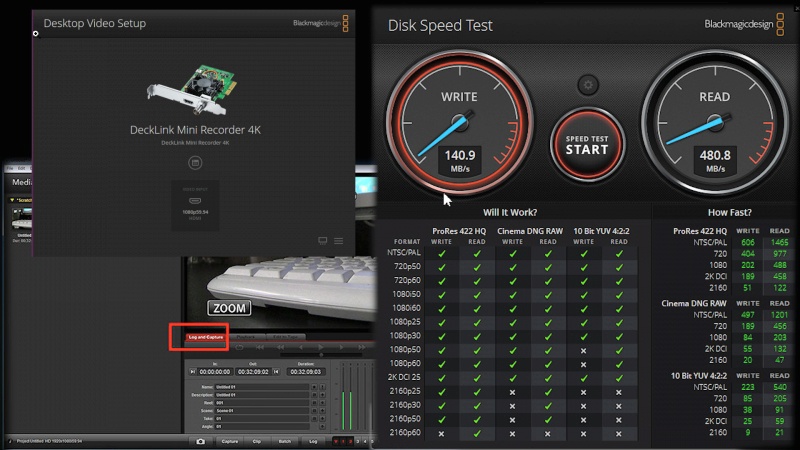Switch Desktop Video Setup to list view
The width and height of the screenshot is (800, 450).
coord(339,241)
